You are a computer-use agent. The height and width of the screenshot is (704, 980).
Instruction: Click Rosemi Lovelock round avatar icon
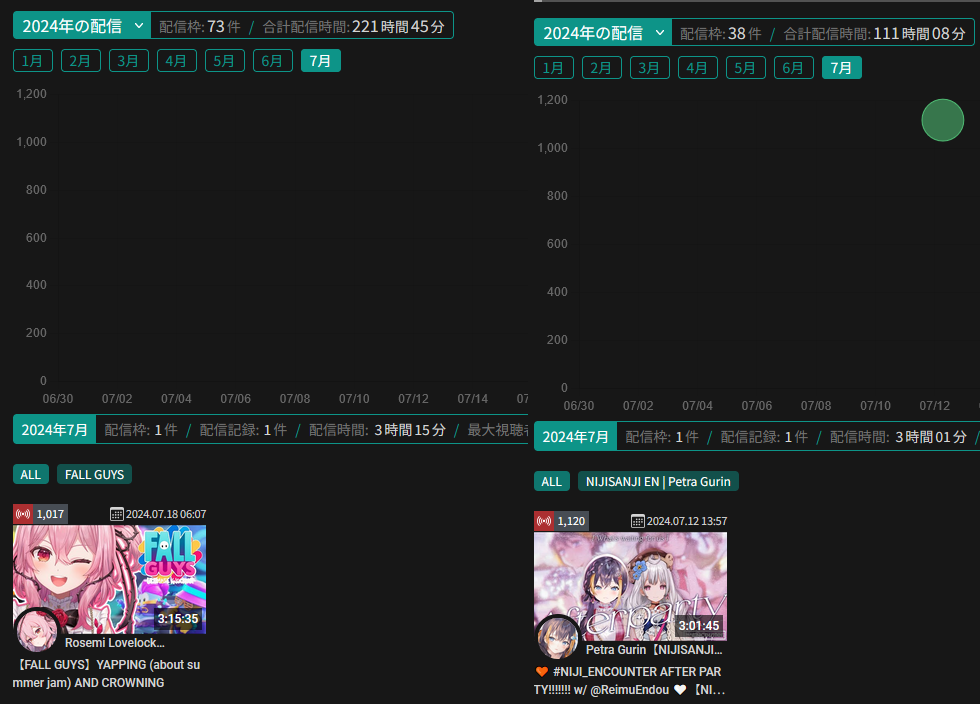pos(37,630)
